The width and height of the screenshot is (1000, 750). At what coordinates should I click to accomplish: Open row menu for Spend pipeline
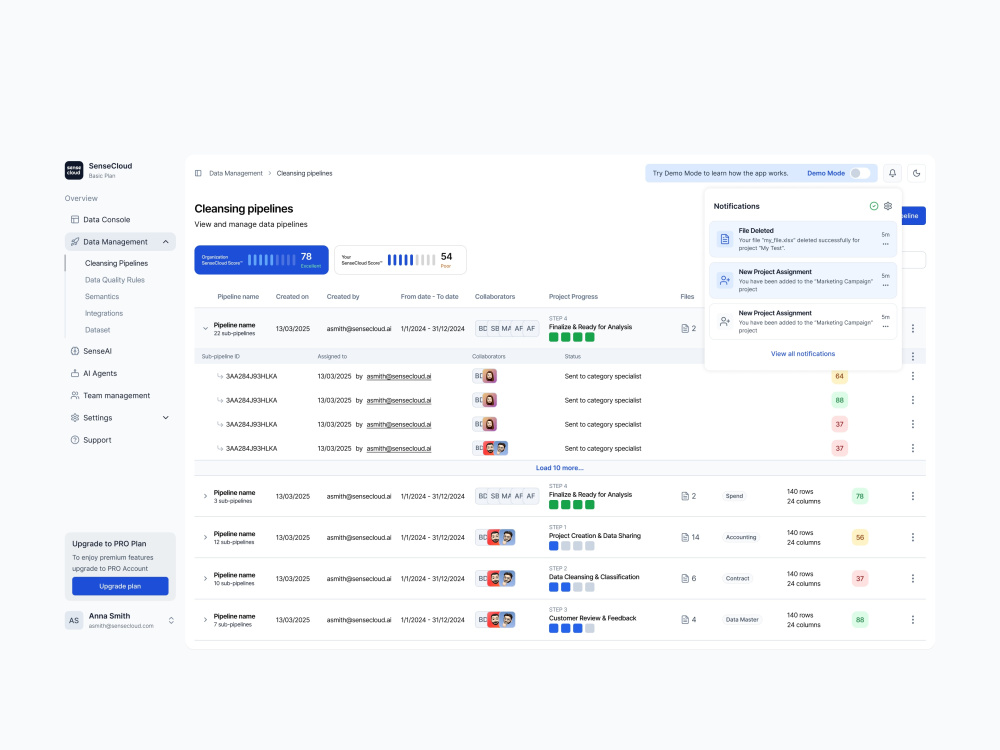coord(913,496)
